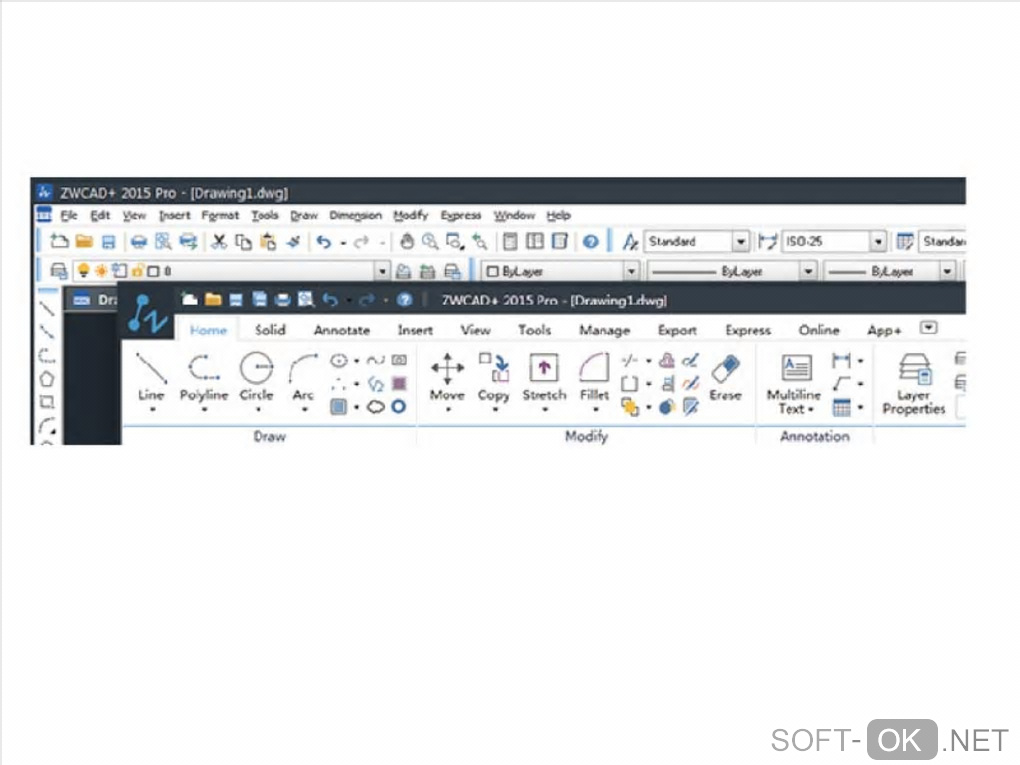This screenshot has width=1020, height=765.
Task: Click the layer color square in layer list
Action: 154,271
